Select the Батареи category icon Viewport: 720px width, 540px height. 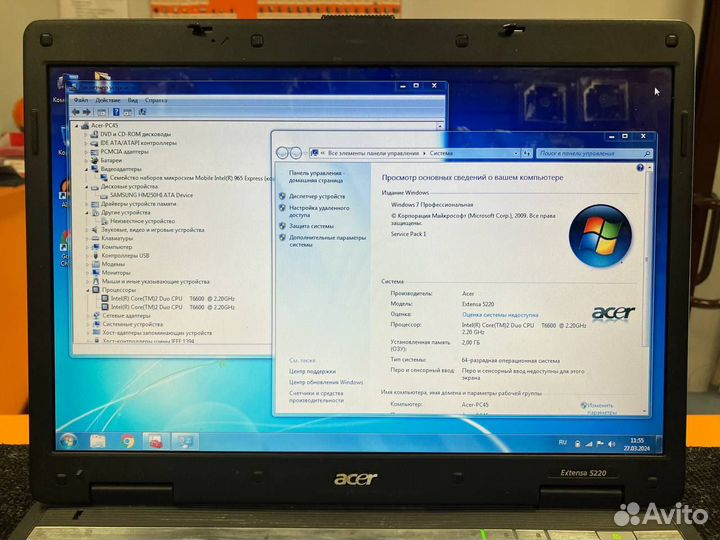tap(95, 161)
